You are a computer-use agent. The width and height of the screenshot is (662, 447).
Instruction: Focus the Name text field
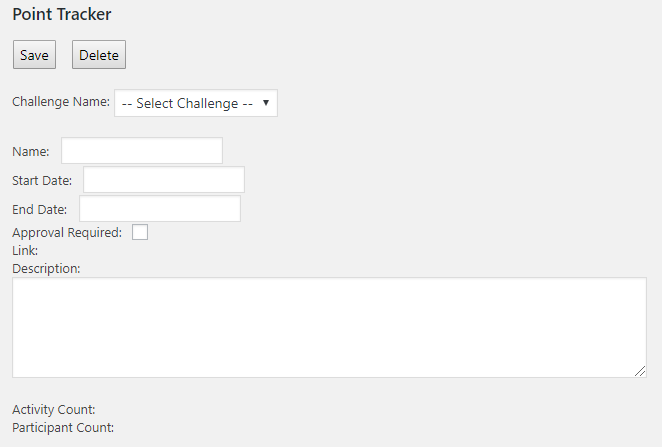pyautogui.click(x=142, y=150)
